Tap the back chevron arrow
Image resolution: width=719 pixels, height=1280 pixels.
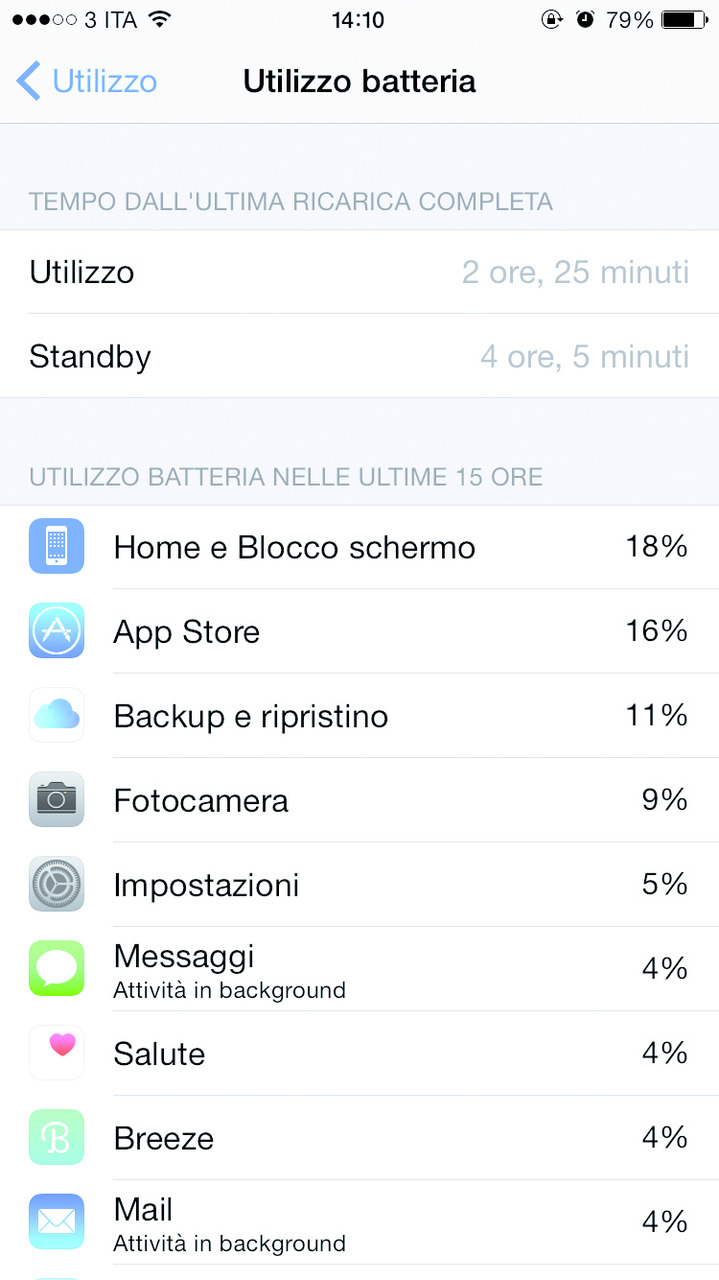29,81
